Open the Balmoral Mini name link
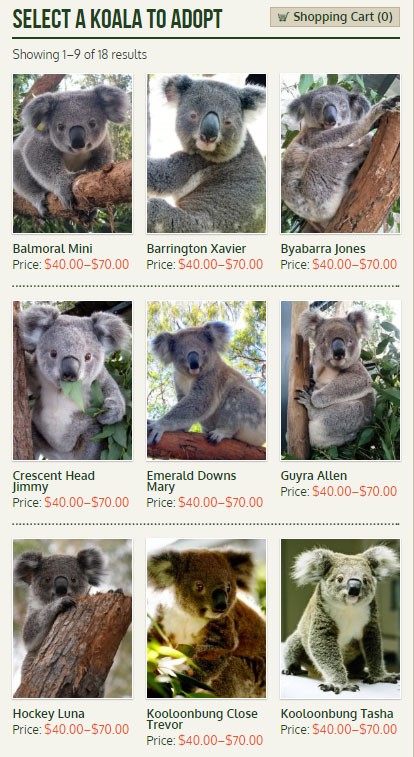This screenshot has width=414, height=757. pos(53,249)
